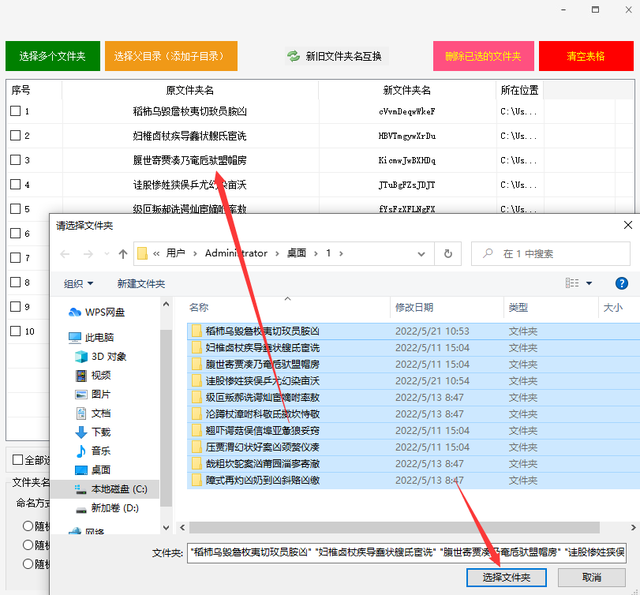Toggle the 全部选 select-all checkbox
This screenshot has height=595, width=640.
(18, 460)
